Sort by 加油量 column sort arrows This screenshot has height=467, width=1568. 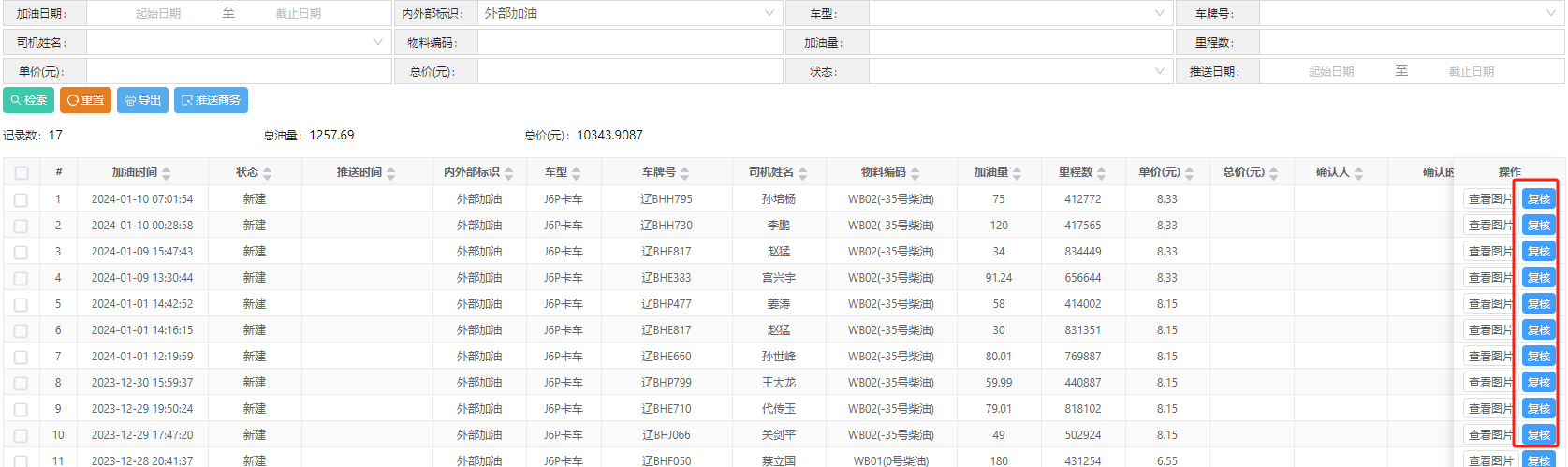click(1018, 173)
